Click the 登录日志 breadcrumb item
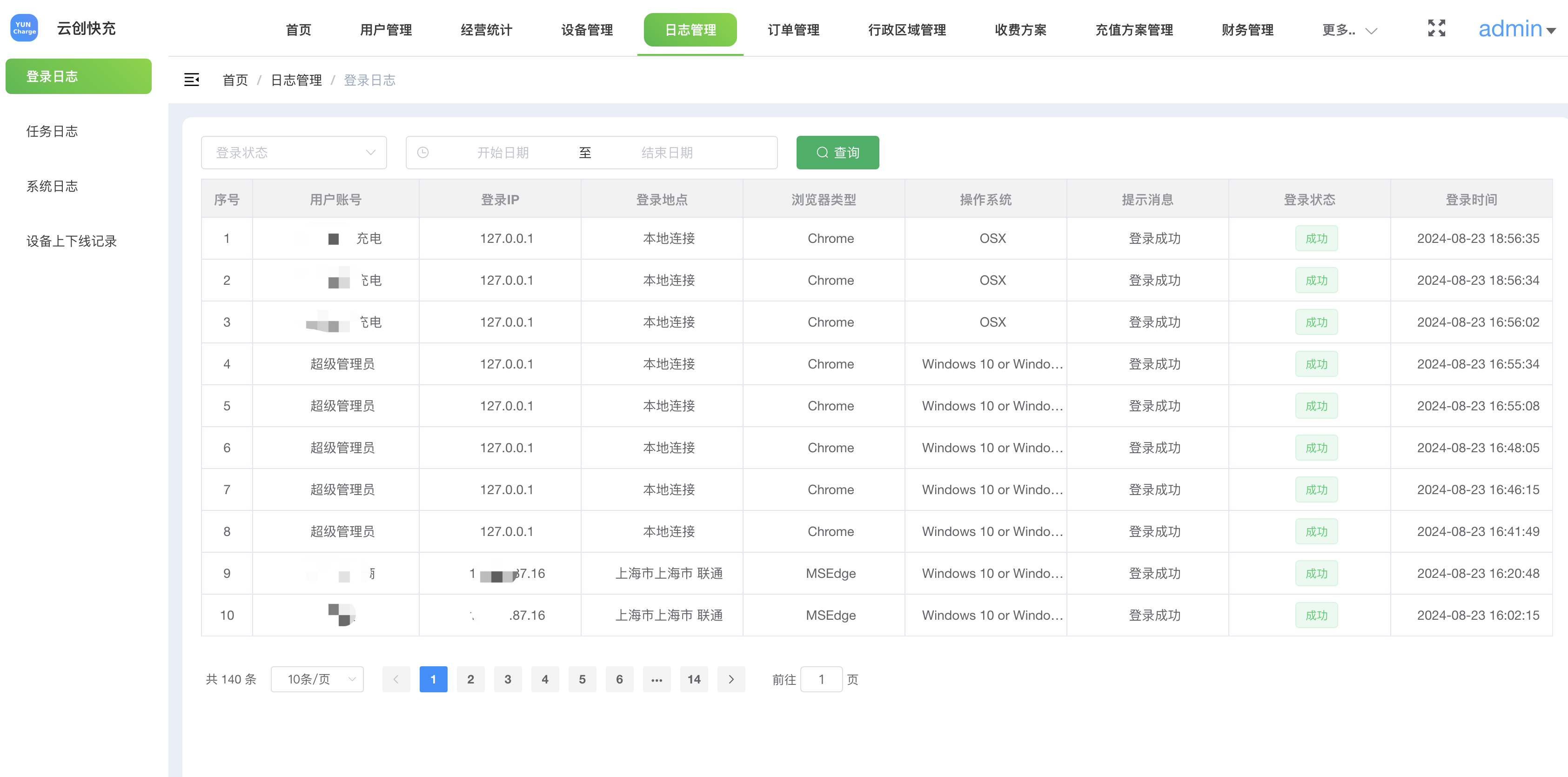 coord(369,80)
